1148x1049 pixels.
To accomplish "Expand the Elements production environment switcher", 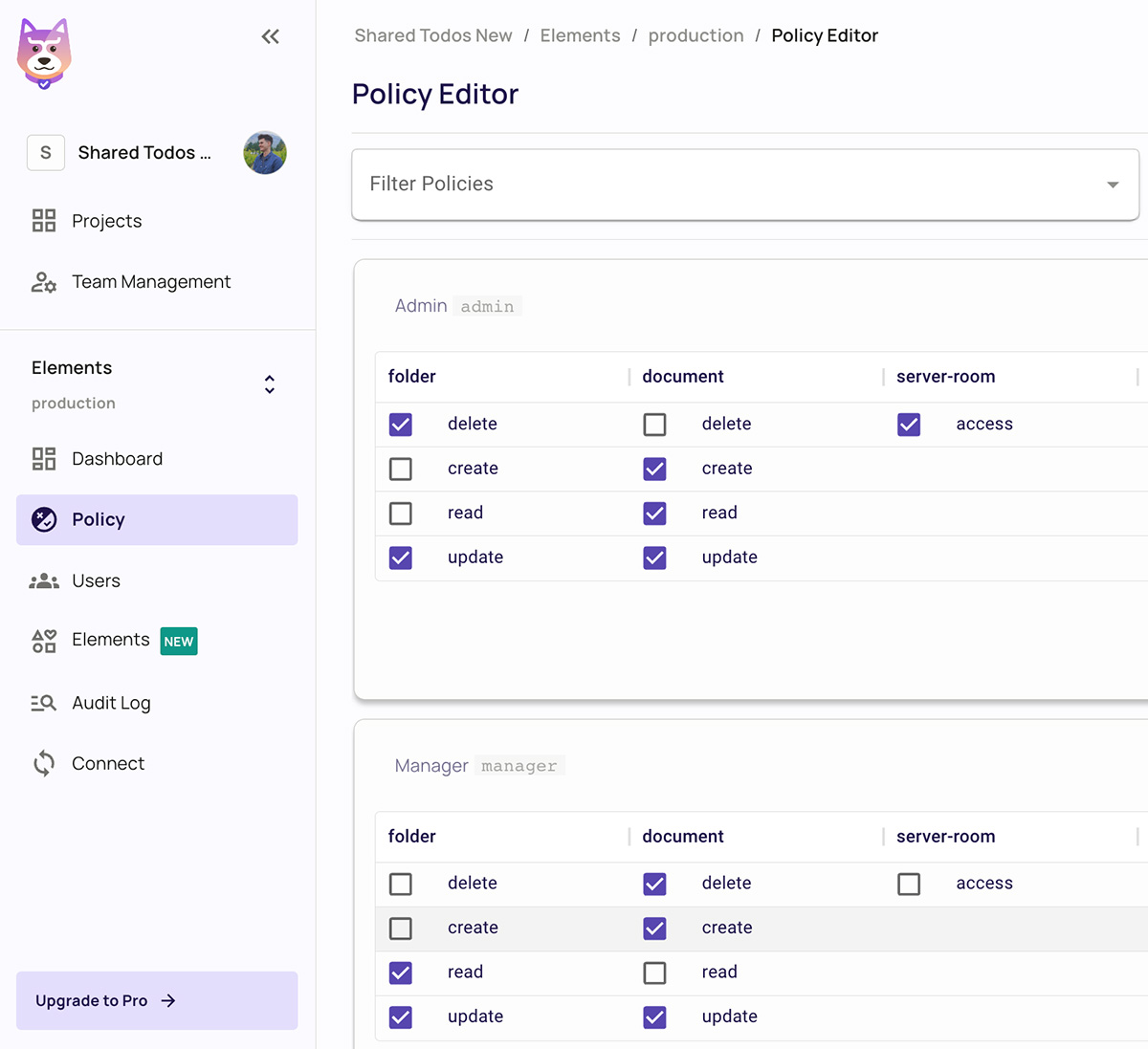I will 270,384.
